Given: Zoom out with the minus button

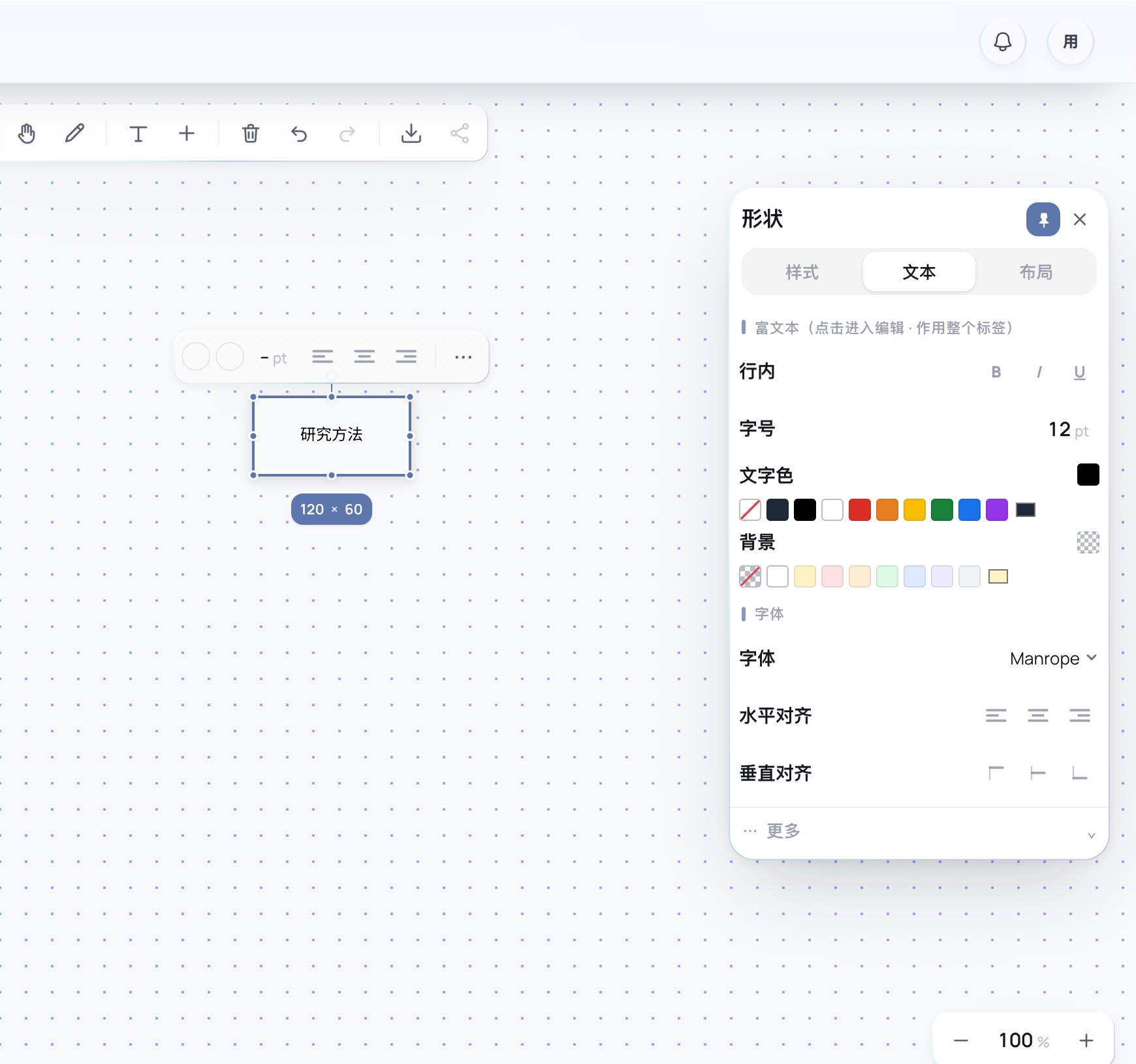Looking at the screenshot, I should [961, 1041].
